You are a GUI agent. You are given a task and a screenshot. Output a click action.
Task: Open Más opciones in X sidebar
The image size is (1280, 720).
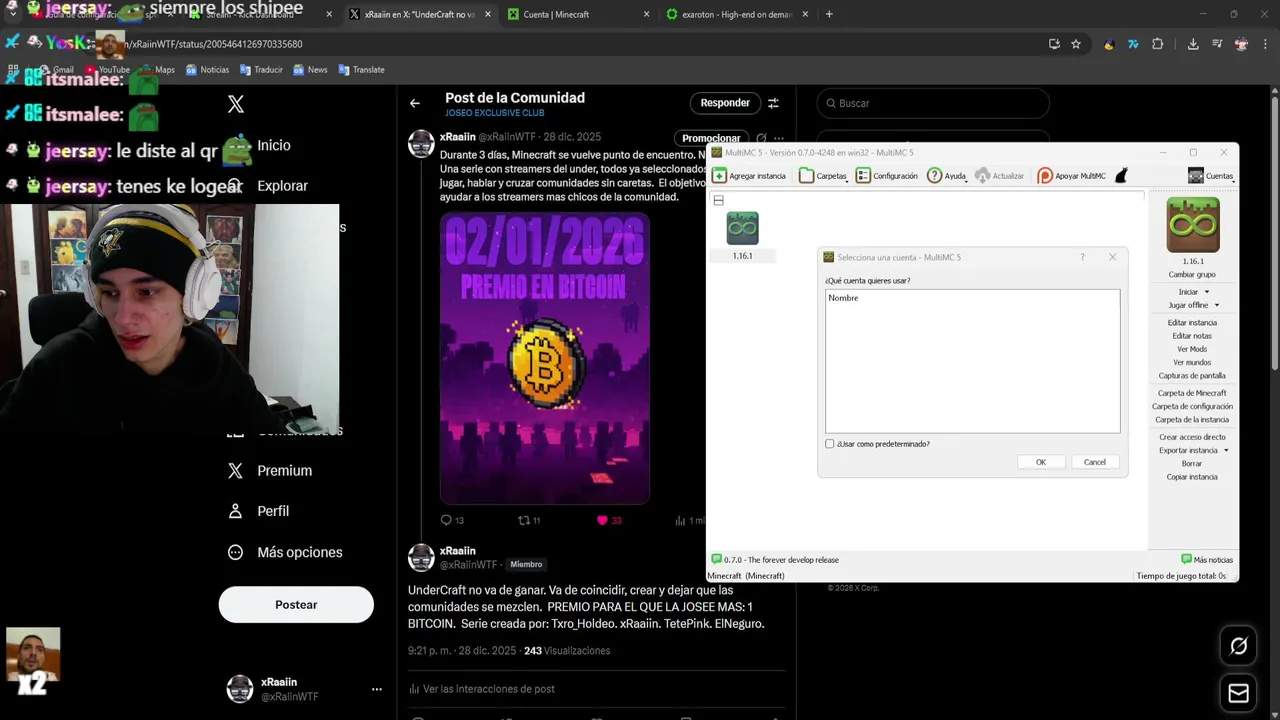[285, 552]
